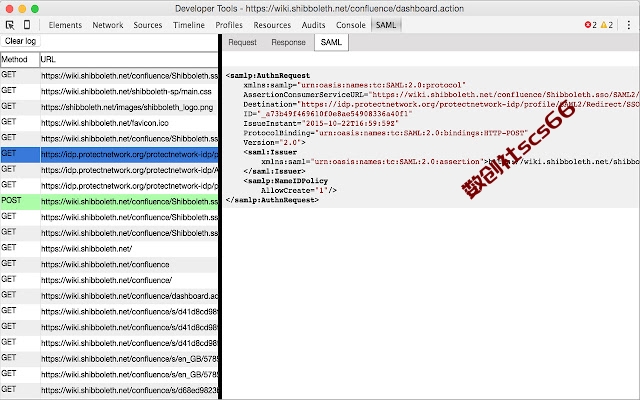Screen dimensions: 640x400
Task: Click the Version="2.0" attribute
Action: point(273,142)
